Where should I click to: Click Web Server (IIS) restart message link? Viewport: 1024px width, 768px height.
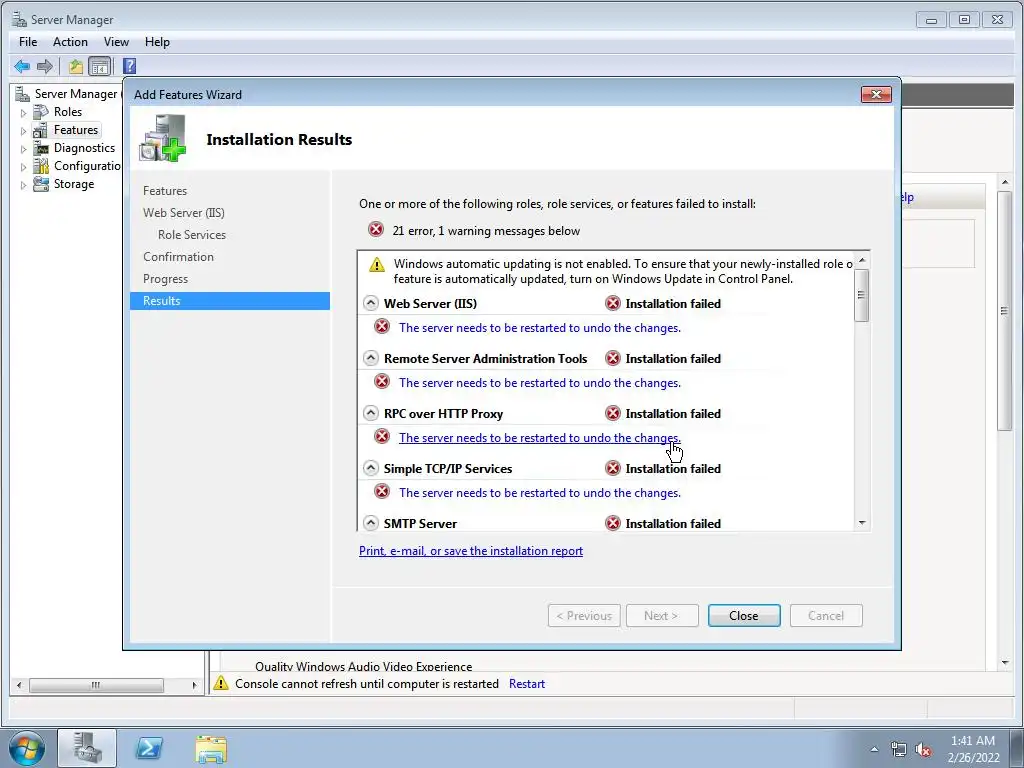(x=540, y=327)
